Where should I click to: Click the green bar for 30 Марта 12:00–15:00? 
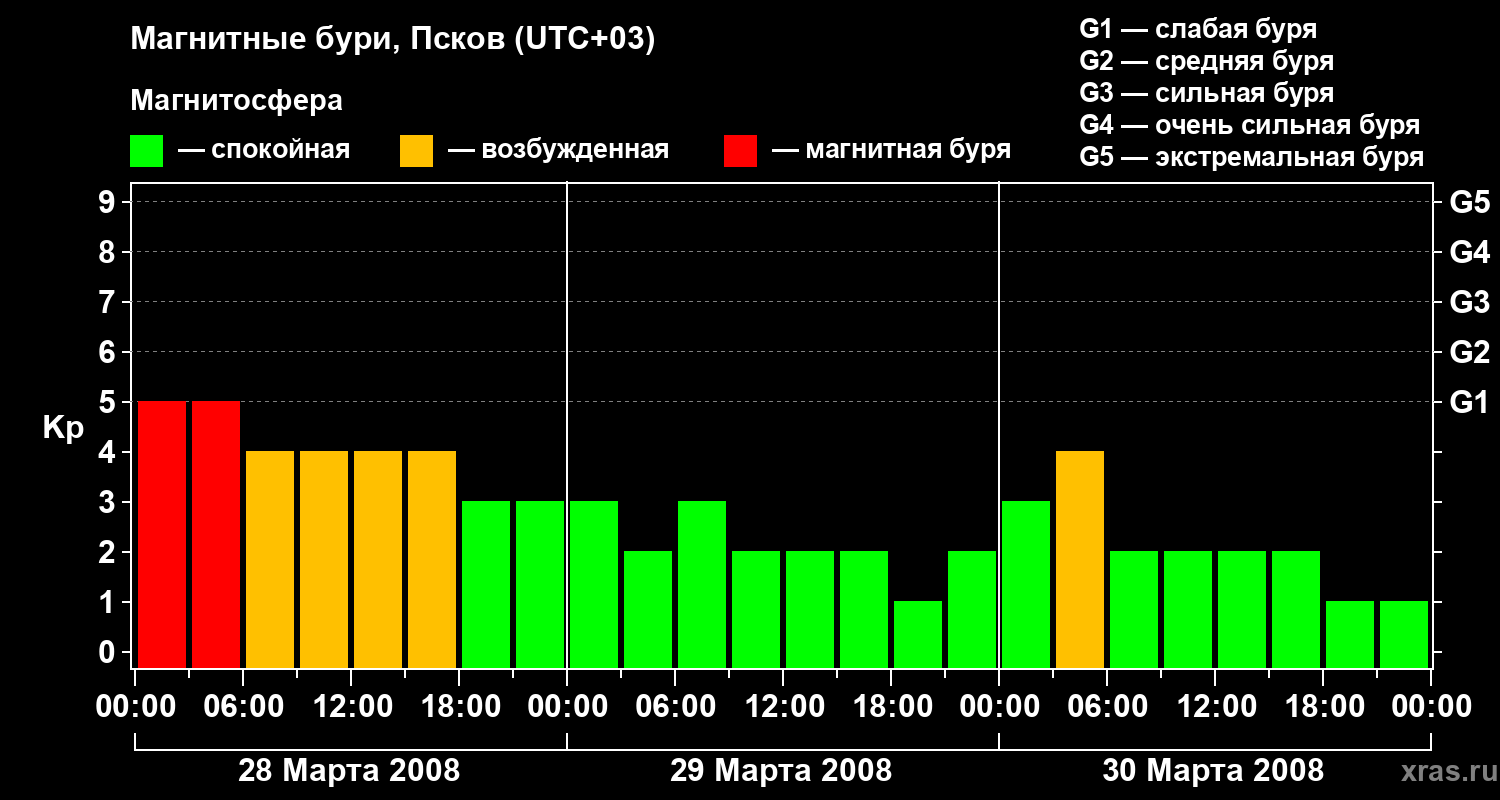pos(1242,609)
